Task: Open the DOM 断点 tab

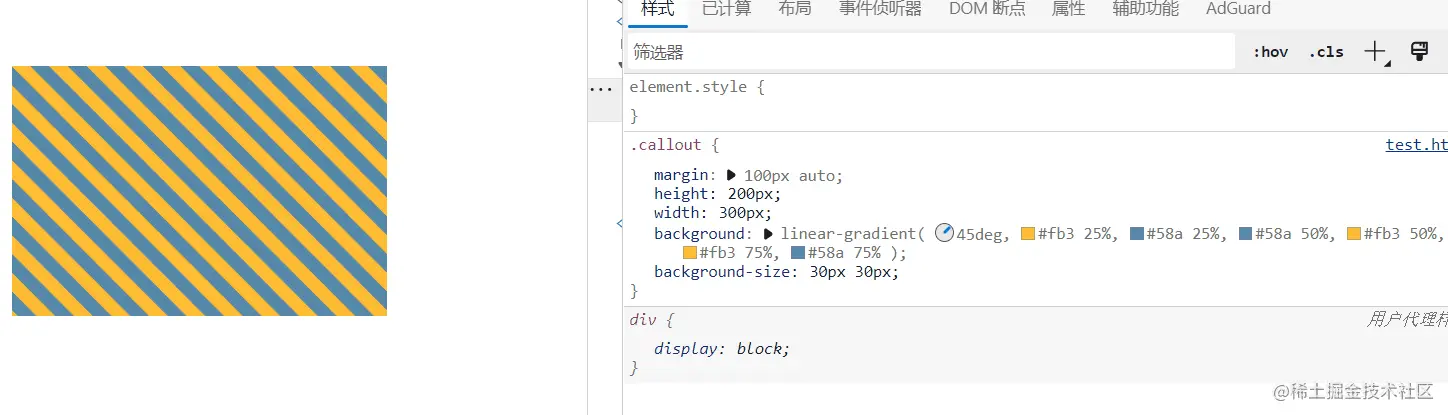Action: click(x=987, y=9)
